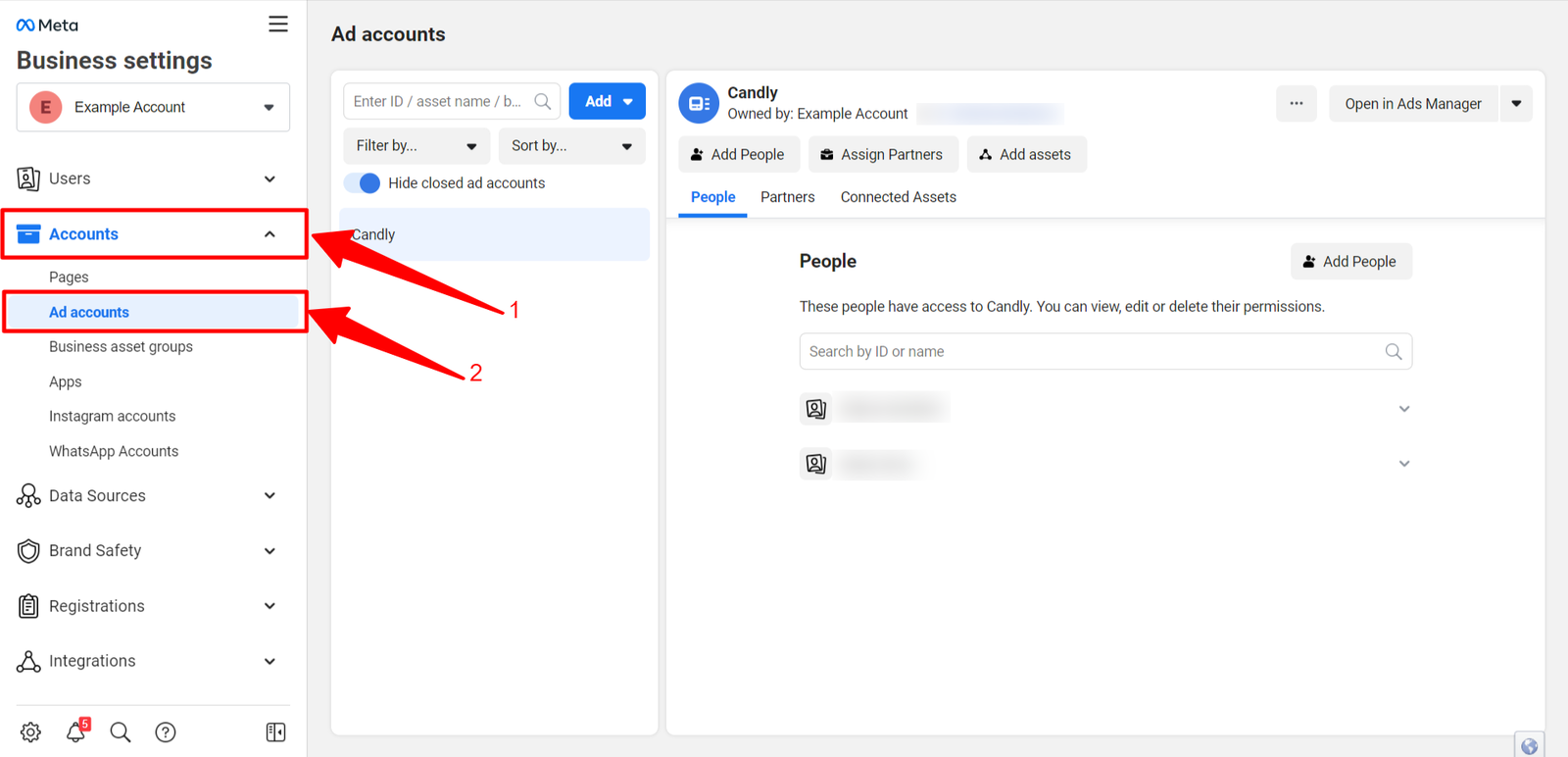Click Add People button in toolbar
Screen dimensions: 1568x757
(x=739, y=154)
